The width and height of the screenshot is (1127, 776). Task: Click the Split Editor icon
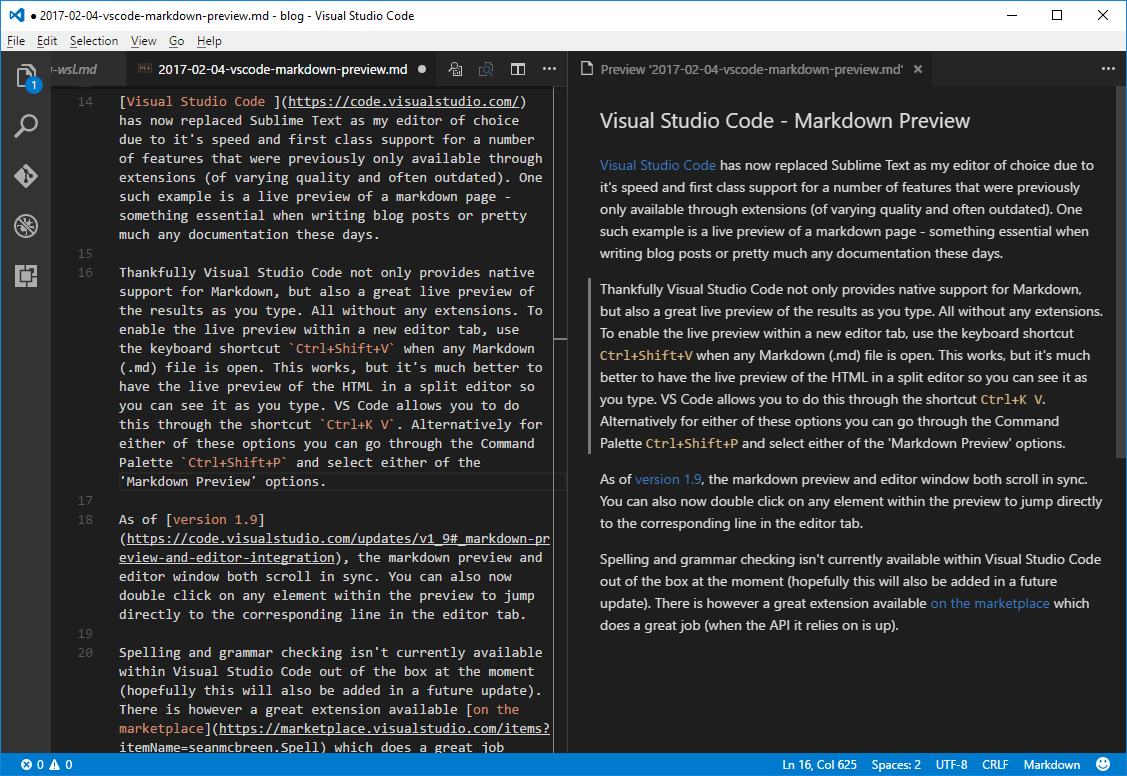tap(518, 69)
